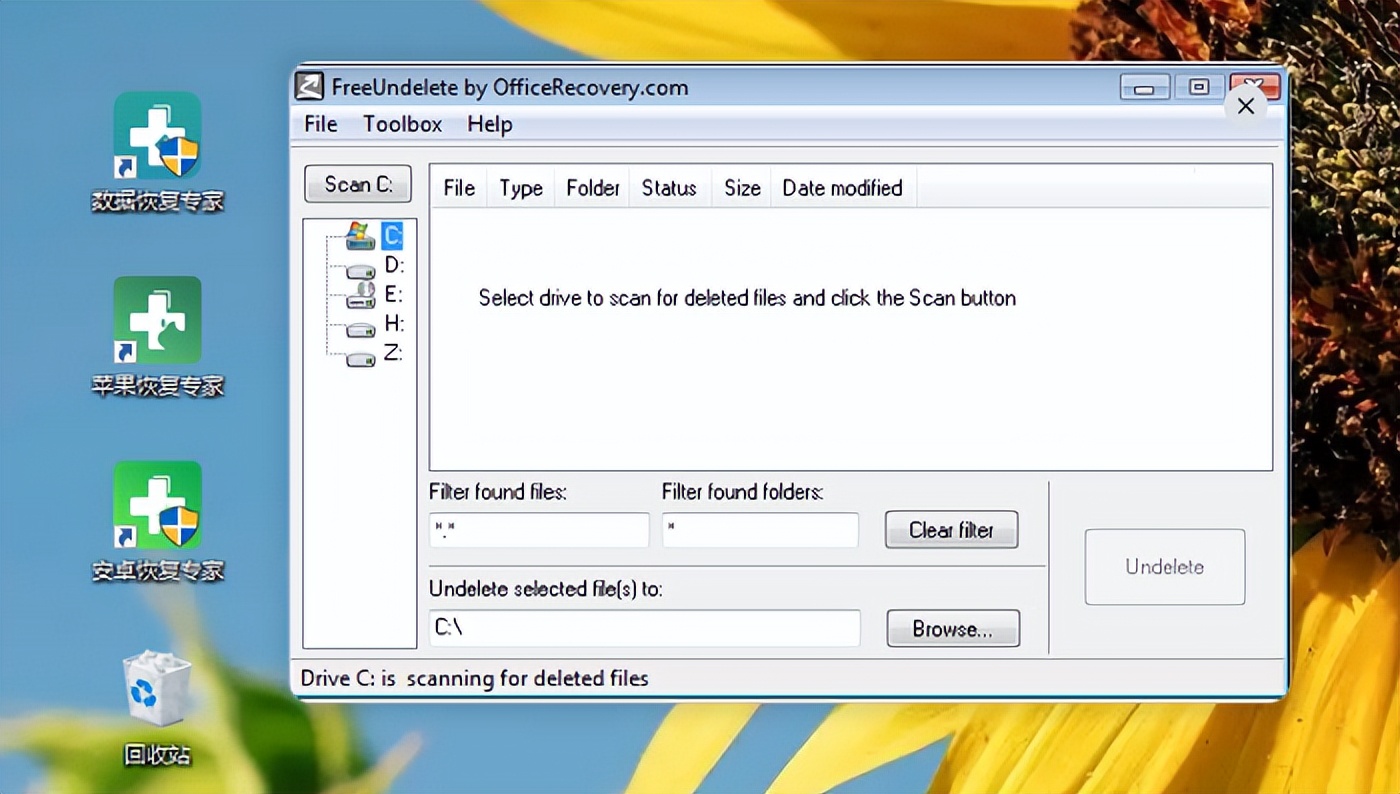The image size is (1400, 794).
Task: Click the 'Select drive to scan' instruction text
Action: coord(747,298)
